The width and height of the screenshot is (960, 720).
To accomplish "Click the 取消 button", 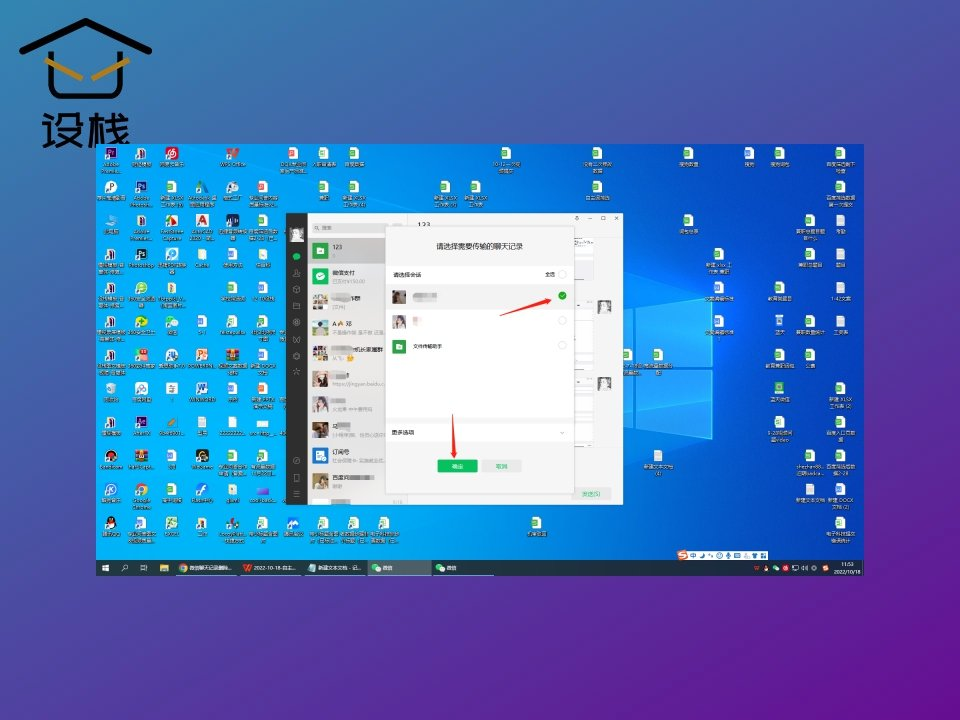I will [x=501, y=466].
